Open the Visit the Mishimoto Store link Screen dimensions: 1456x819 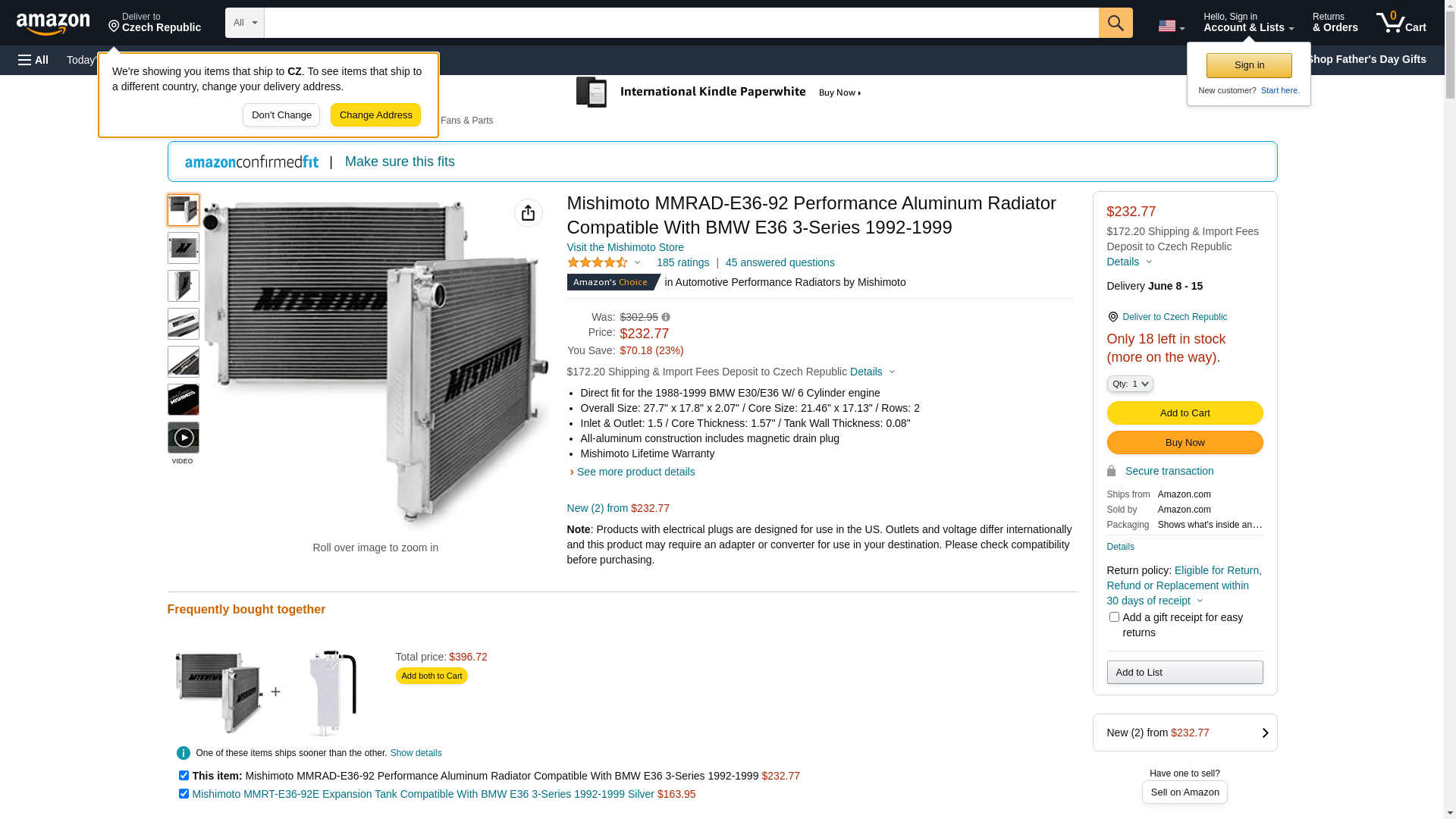625,247
